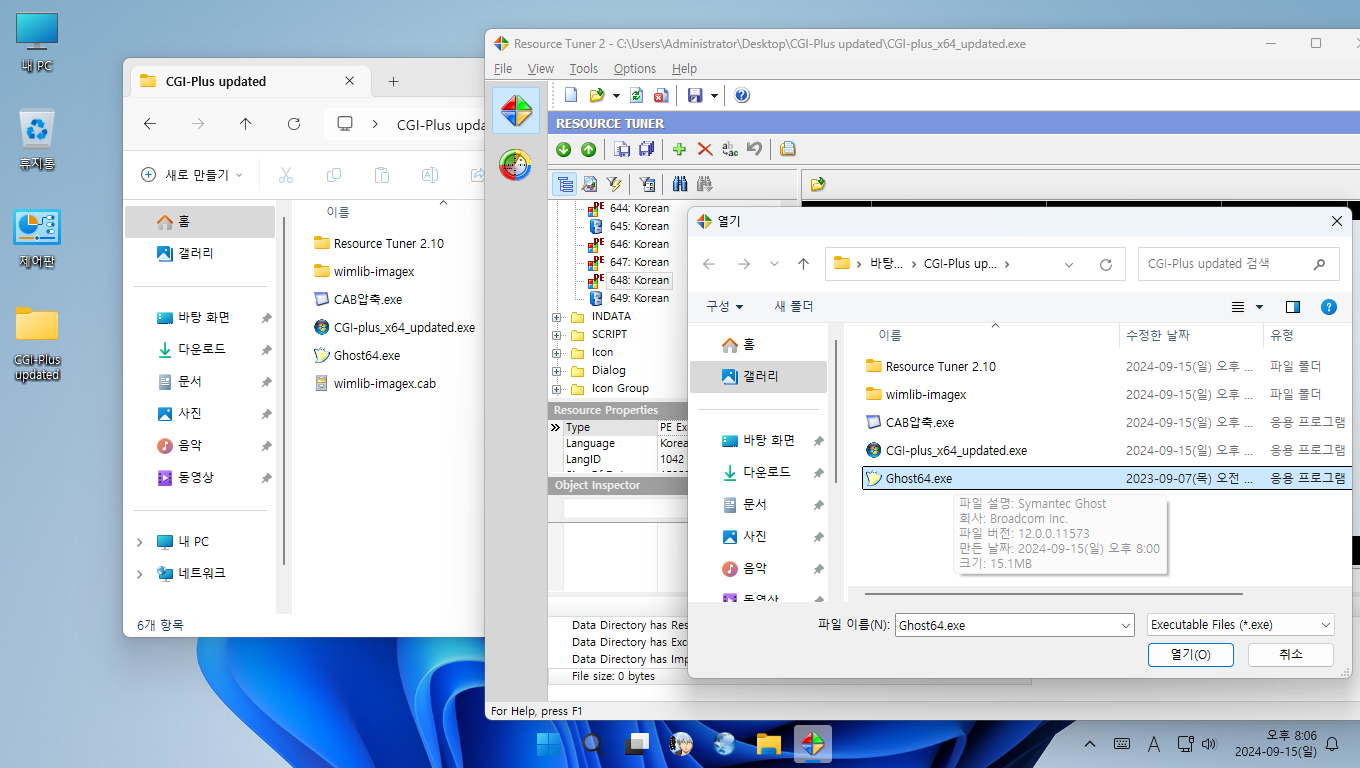Open the View menu in Resource Tuner
Screen dimensions: 1360x768
(x=541, y=68)
